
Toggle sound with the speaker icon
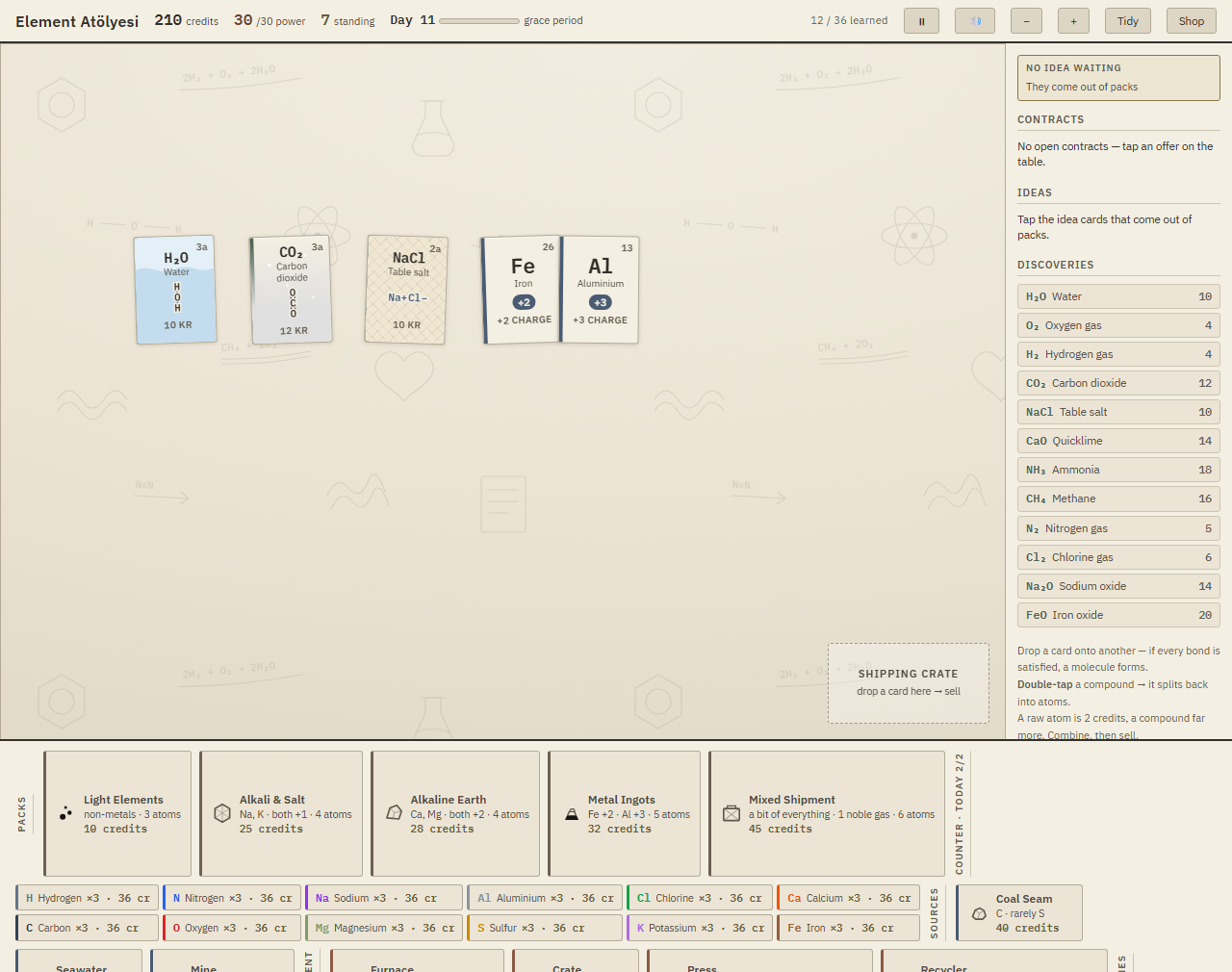(x=975, y=21)
